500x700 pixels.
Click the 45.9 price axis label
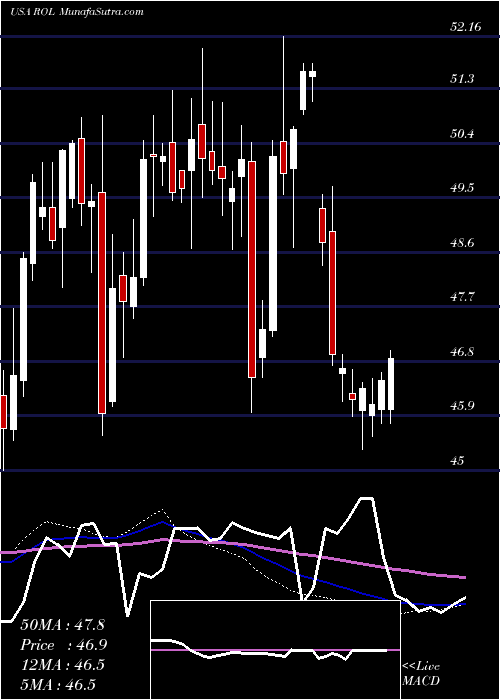(x=462, y=405)
